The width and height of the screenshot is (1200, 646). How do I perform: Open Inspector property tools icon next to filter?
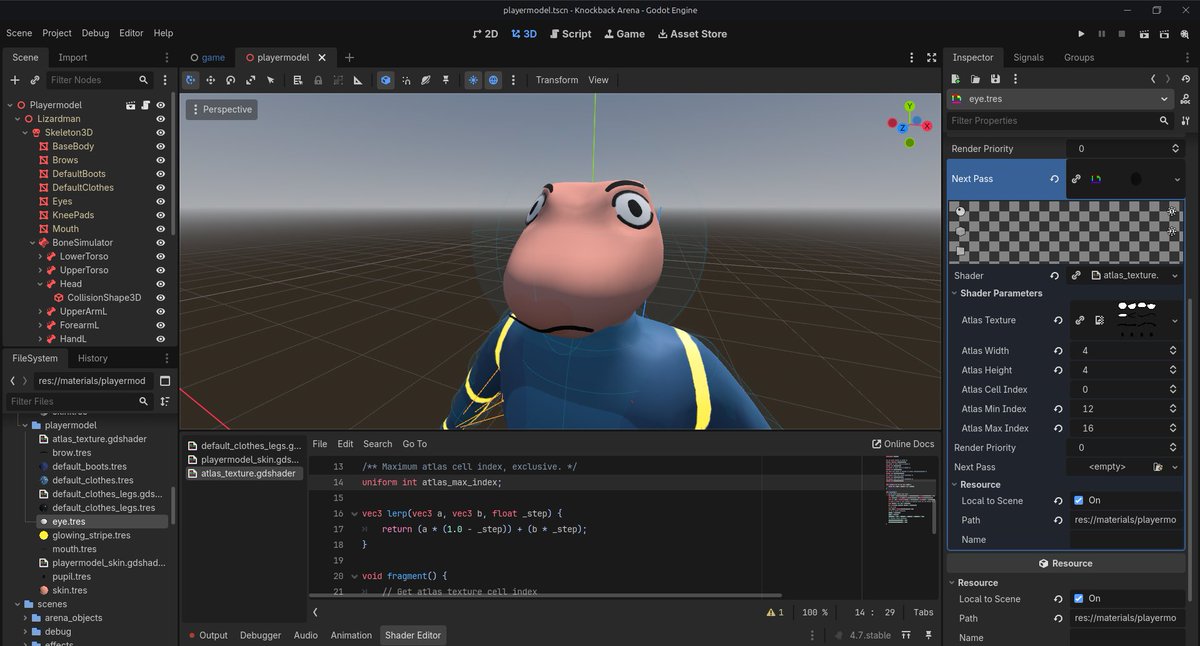pyautogui.click(x=1187, y=120)
